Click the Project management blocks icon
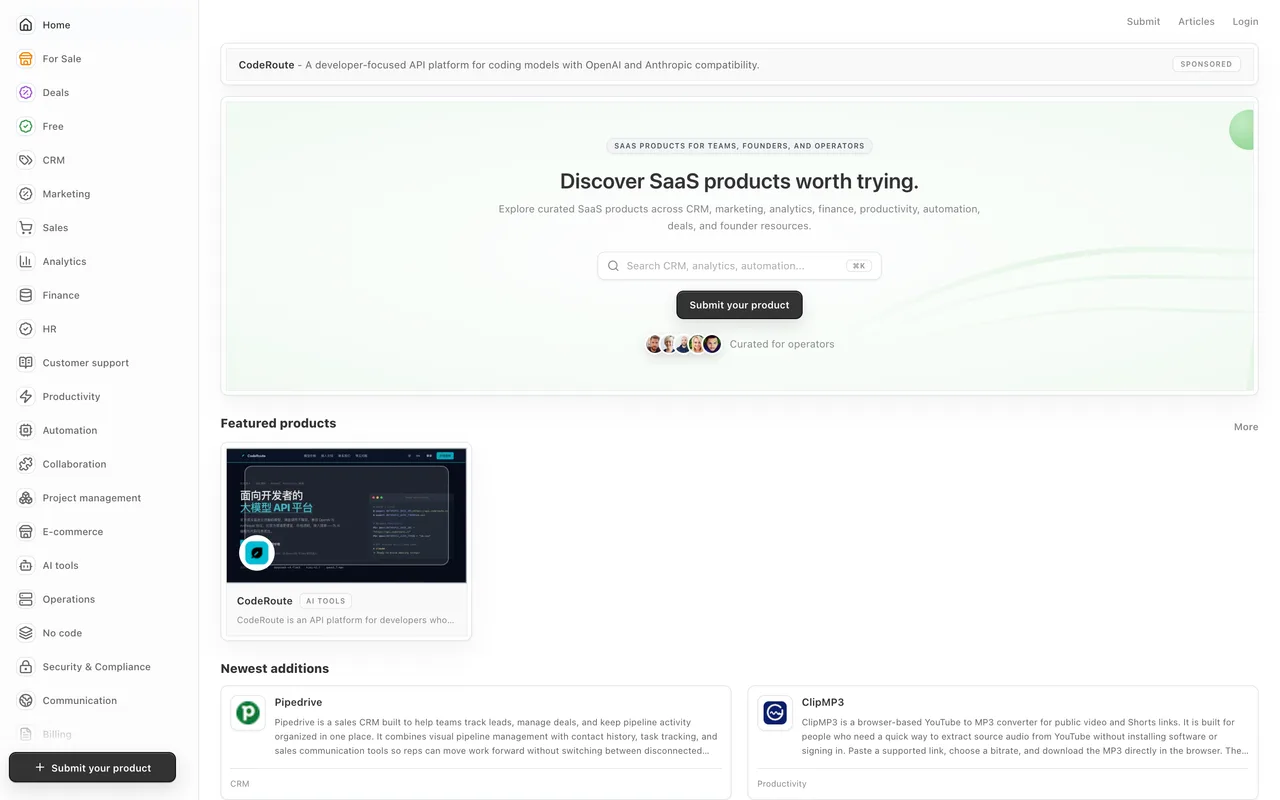The height and width of the screenshot is (800, 1280). (x=26, y=498)
